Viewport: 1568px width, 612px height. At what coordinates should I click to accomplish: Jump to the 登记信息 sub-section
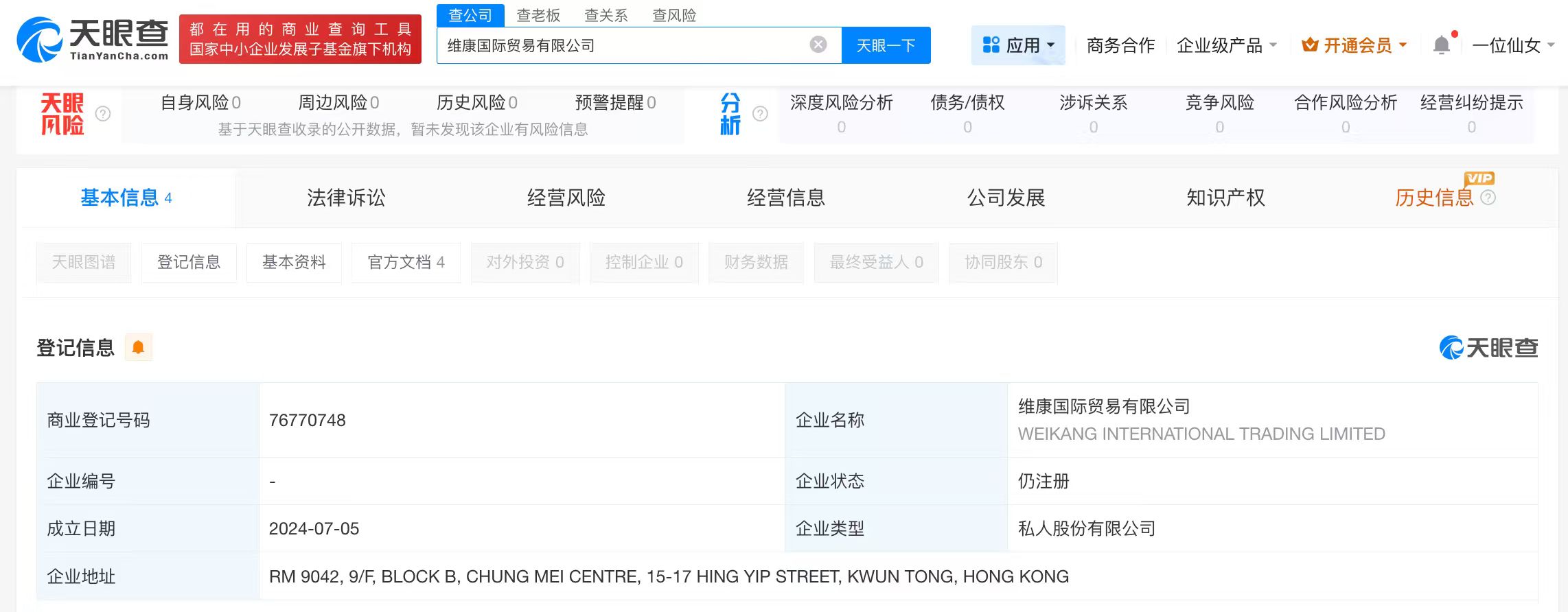[x=189, y=262]
